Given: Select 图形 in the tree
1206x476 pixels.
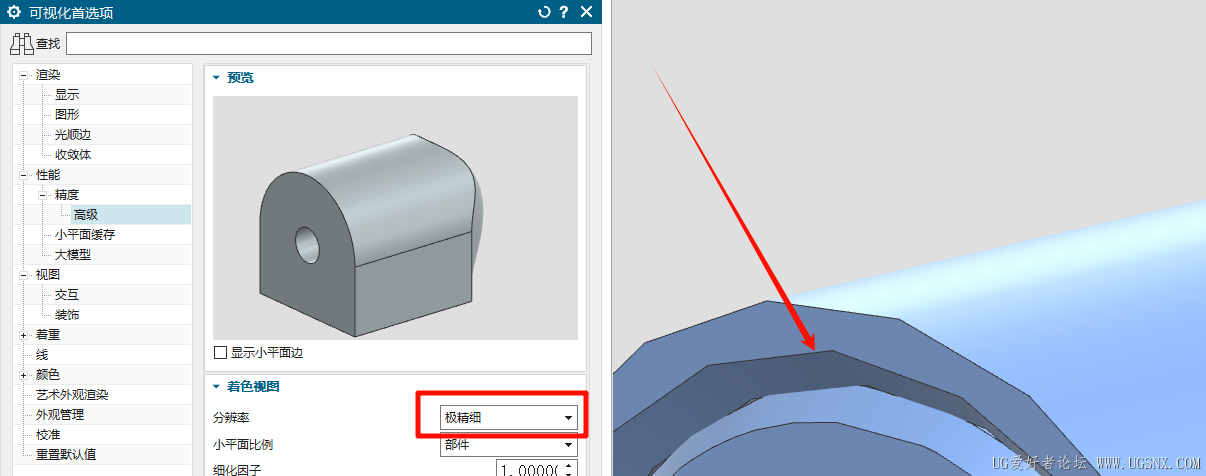Looking at the screenshot, I should pos(67,115).
